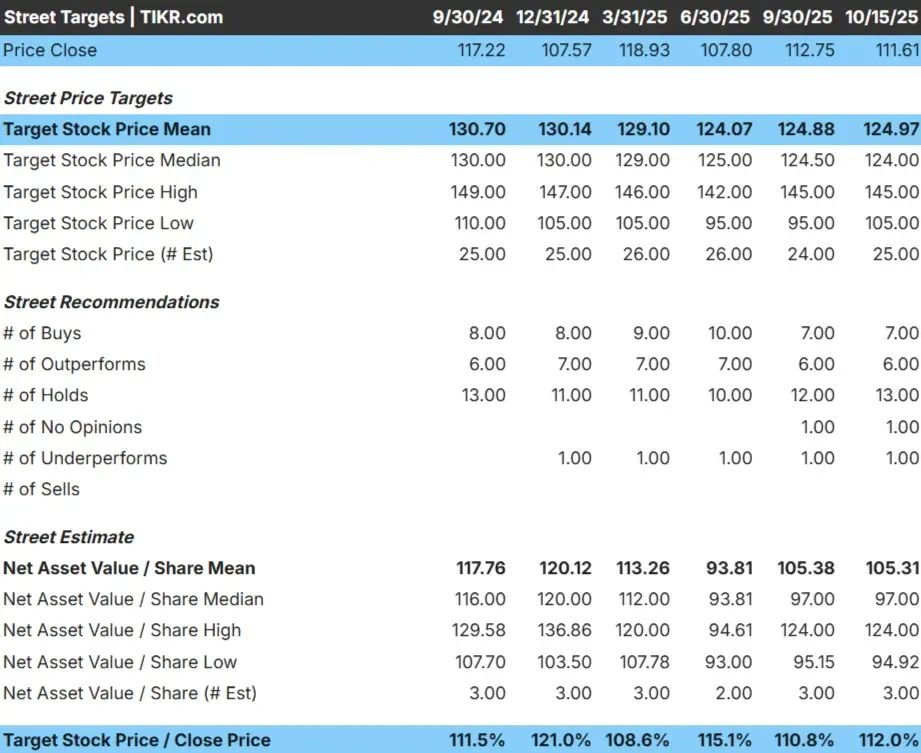Click the Target Stock Price High value 149.00
921x753 pixels.
pos(479,192)
